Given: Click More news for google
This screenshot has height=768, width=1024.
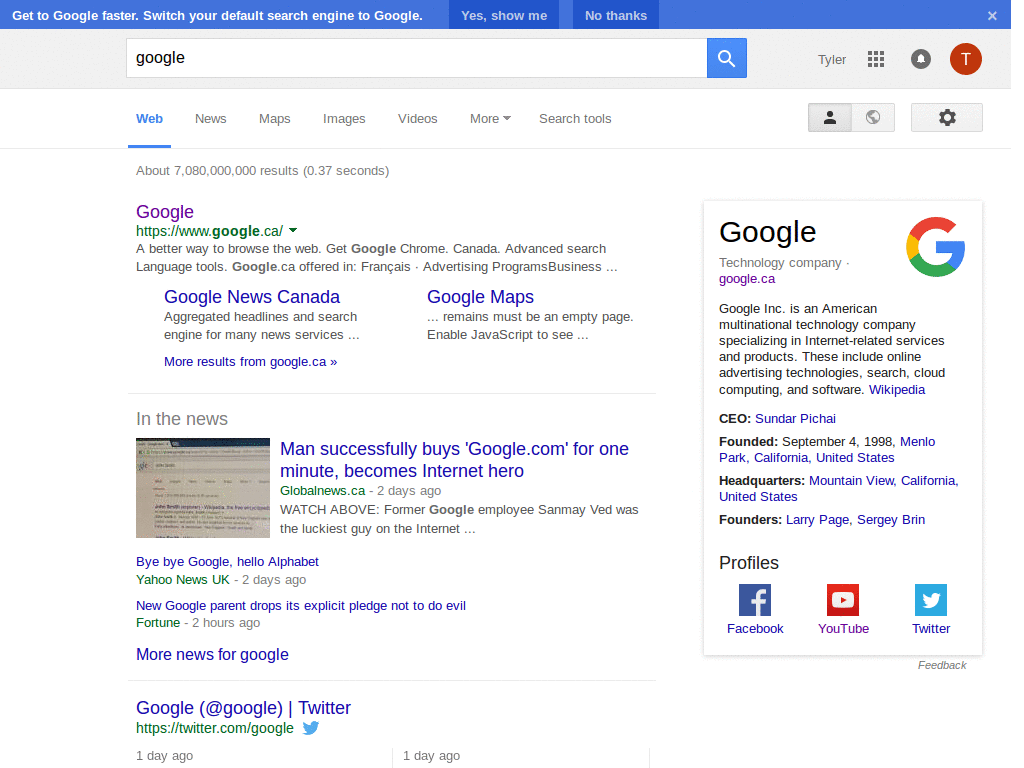Looking at the screenshot, I should [212, 654].
